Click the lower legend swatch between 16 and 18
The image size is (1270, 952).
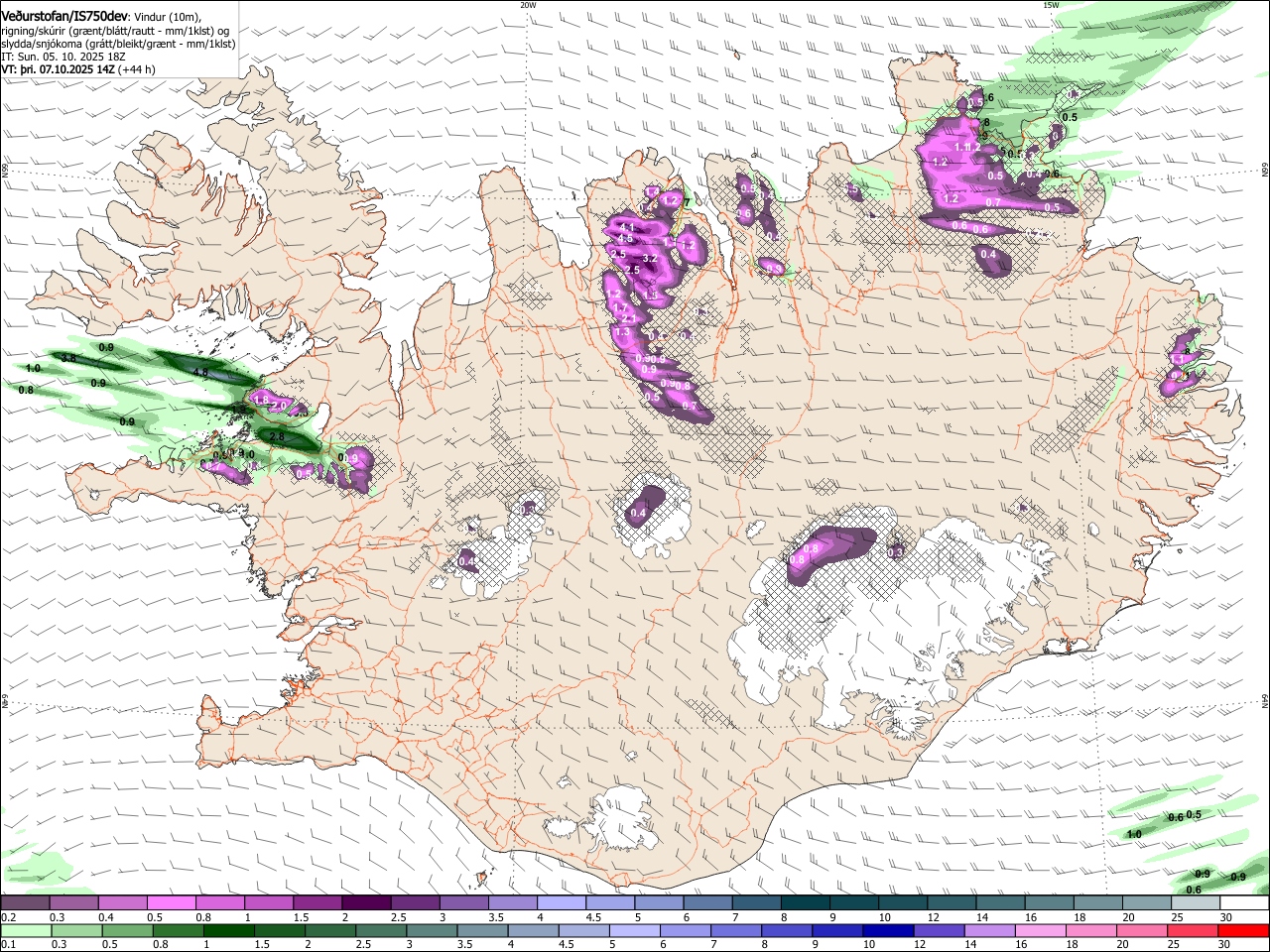(x=1042, y=931)
